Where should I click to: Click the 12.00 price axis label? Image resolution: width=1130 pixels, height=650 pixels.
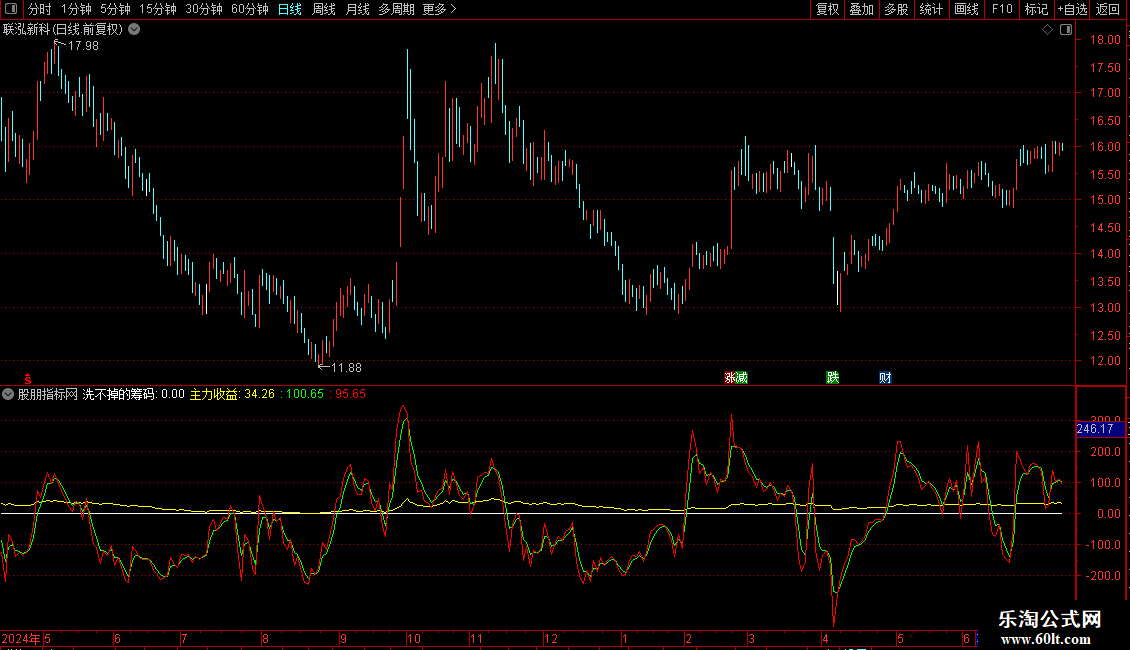coord(1105,361)
